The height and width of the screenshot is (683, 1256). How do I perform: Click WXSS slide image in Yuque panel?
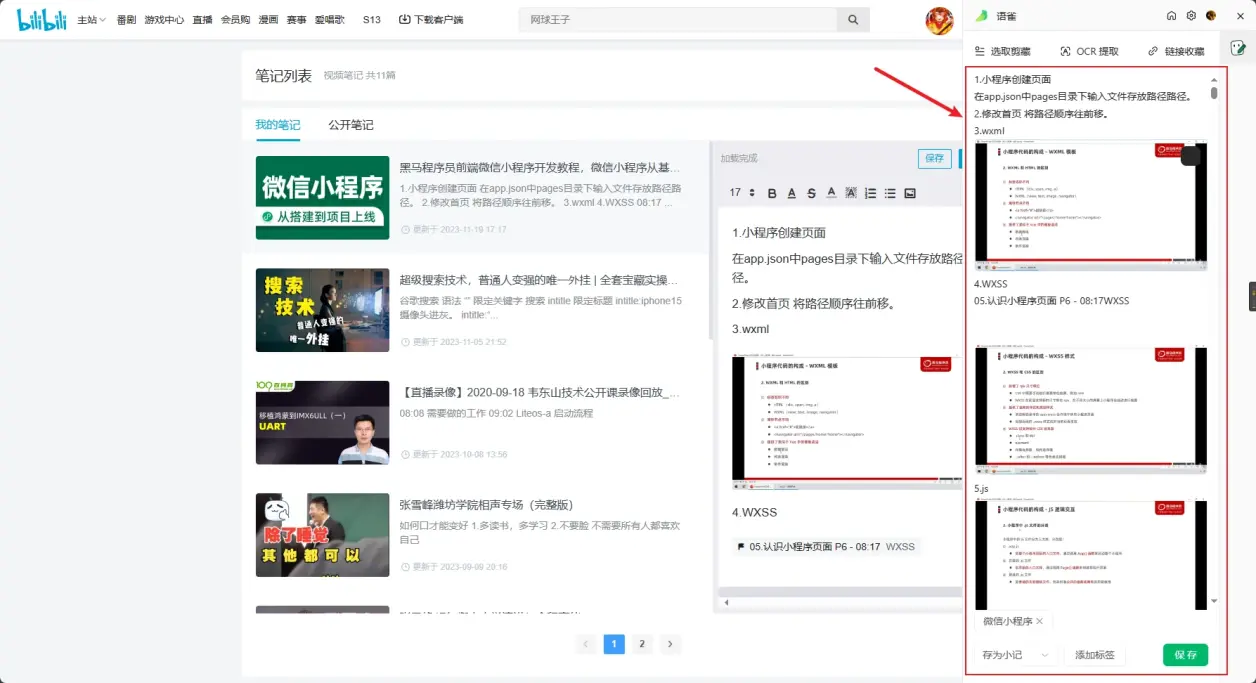pos(1091,411)
